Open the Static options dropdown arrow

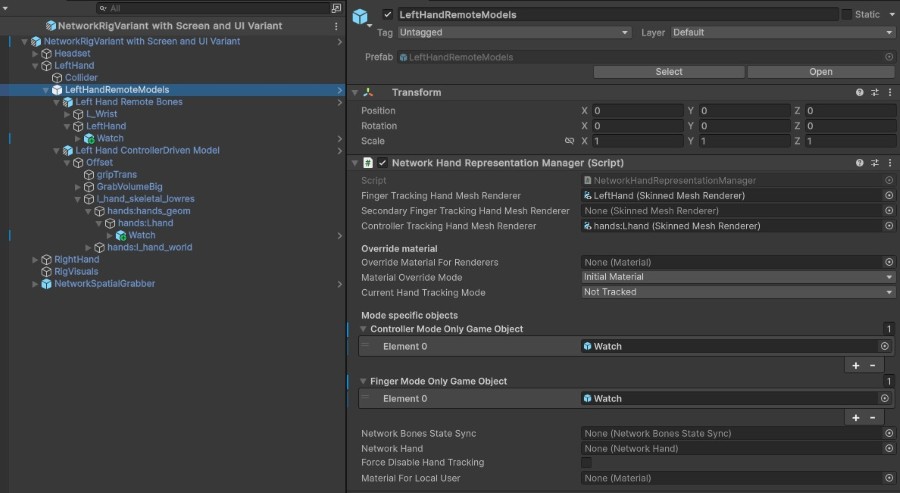click(x=892, y=14)
